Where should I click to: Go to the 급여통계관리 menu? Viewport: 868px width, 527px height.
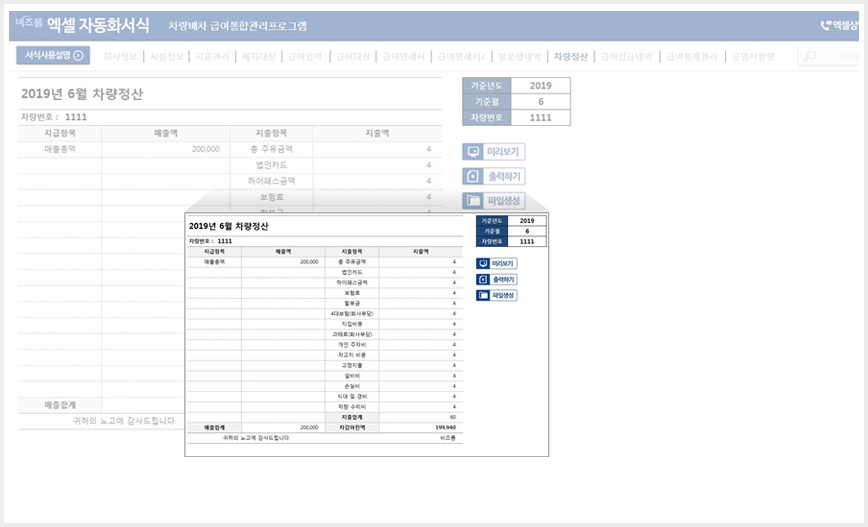[691, 56]
